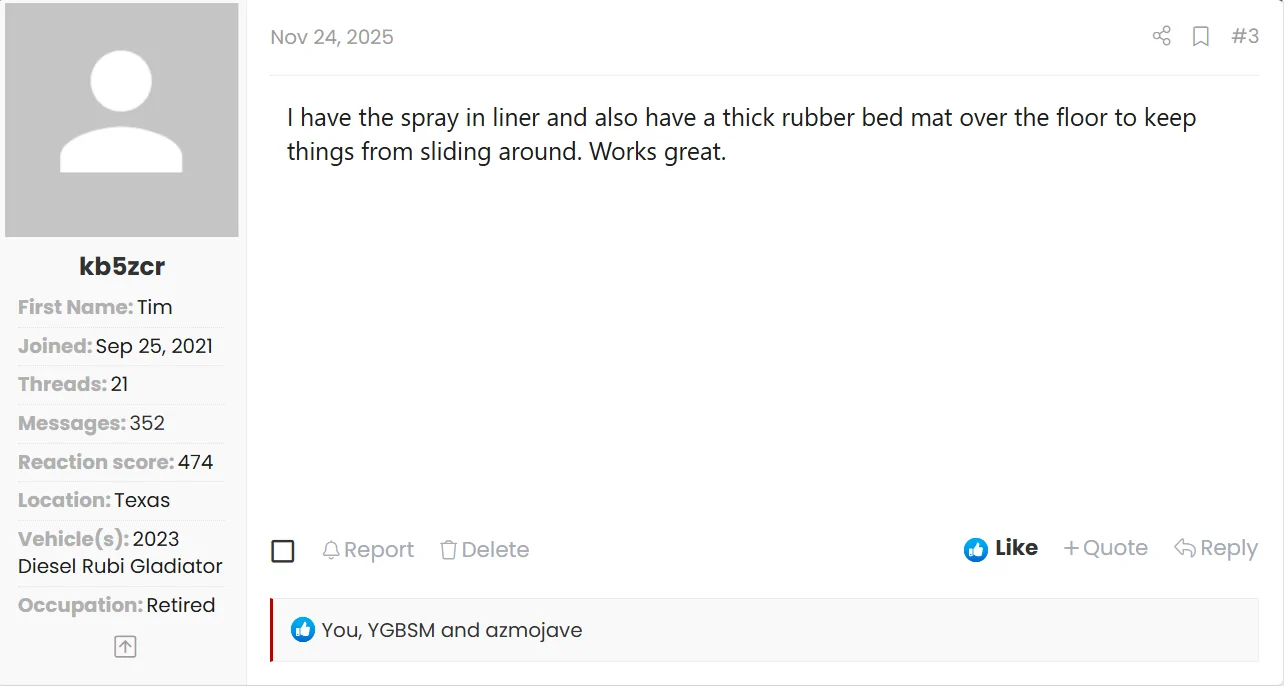
Task: Bookmark this post
Action: pyautogui.click(x=1201, y=37)
